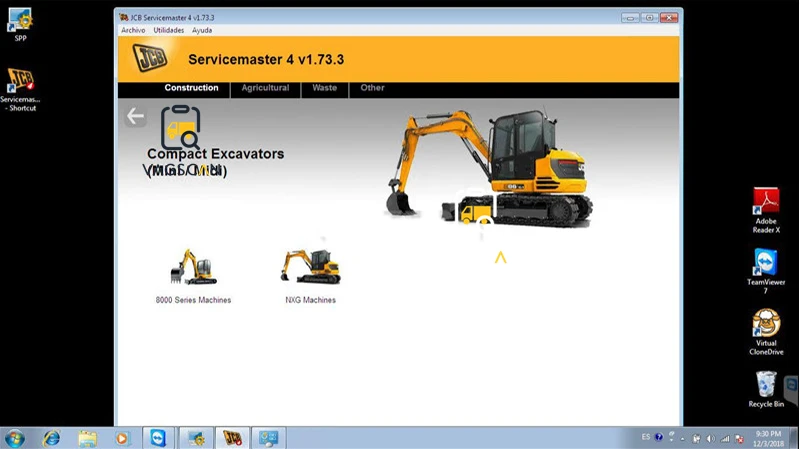Click the ES language indicator in tray
800x449 pixels.
(646, 437)
